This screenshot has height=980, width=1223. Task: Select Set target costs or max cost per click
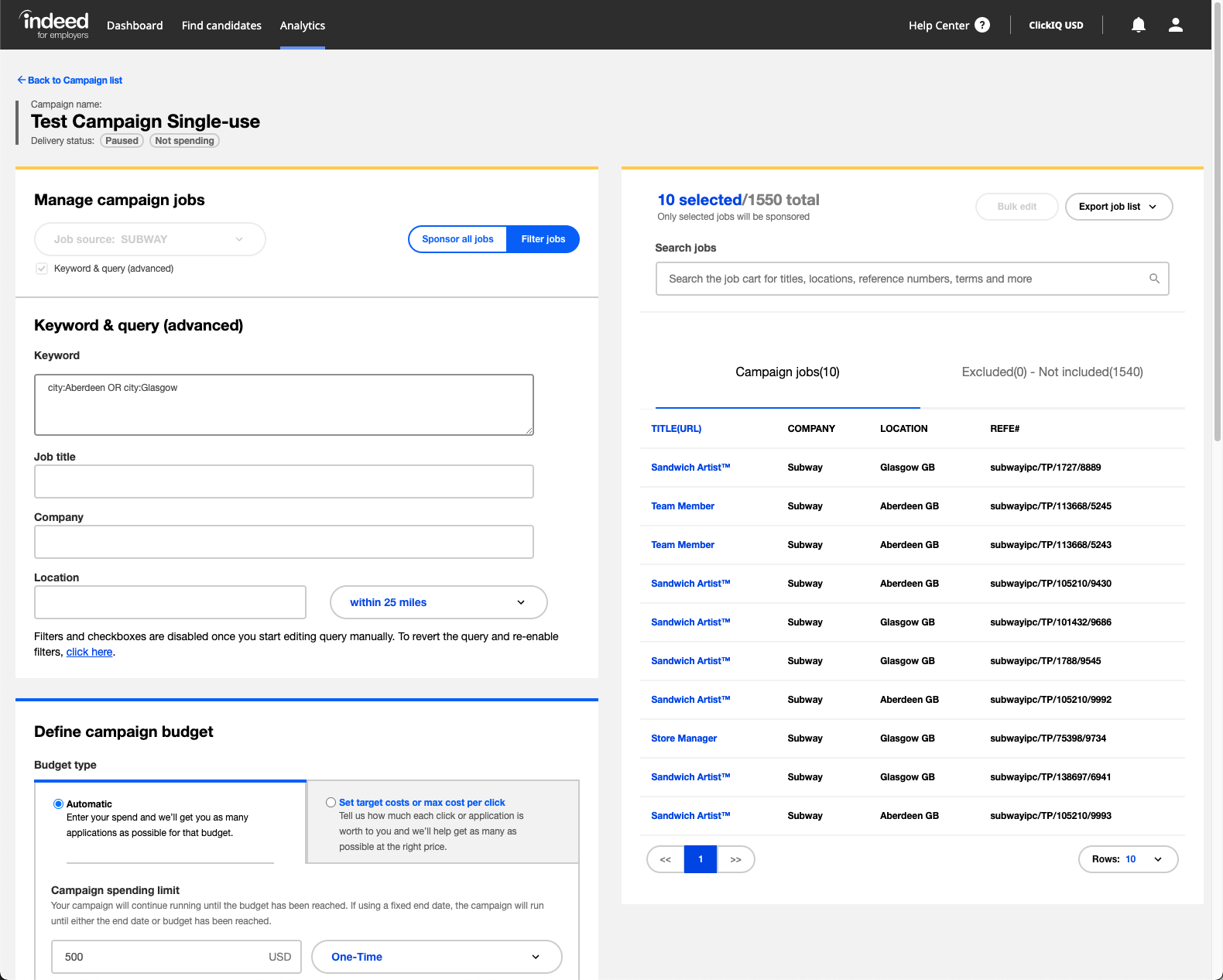pos(331,803)
